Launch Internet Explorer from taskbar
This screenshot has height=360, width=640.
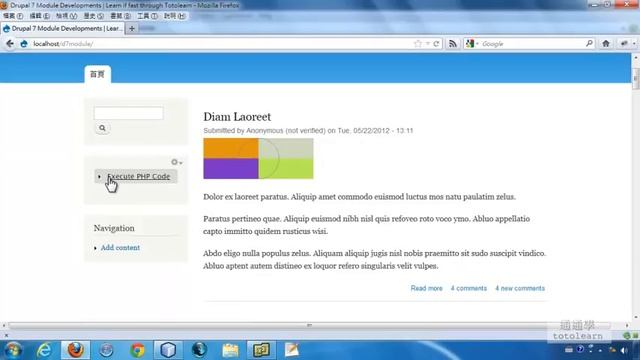click(x=44, y=350)
